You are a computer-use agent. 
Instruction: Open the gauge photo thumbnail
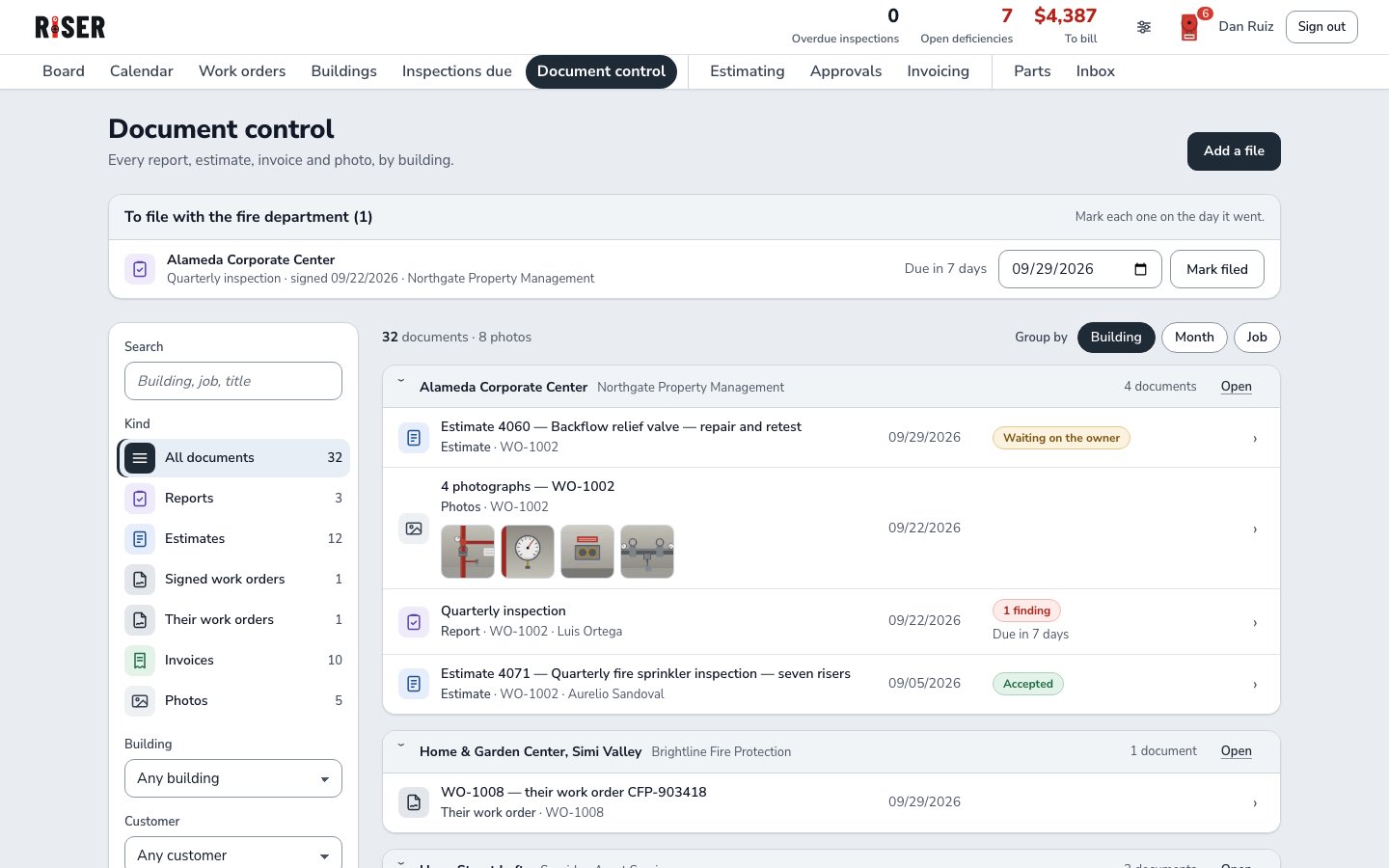pyautogui.click(x=528, y=552)
